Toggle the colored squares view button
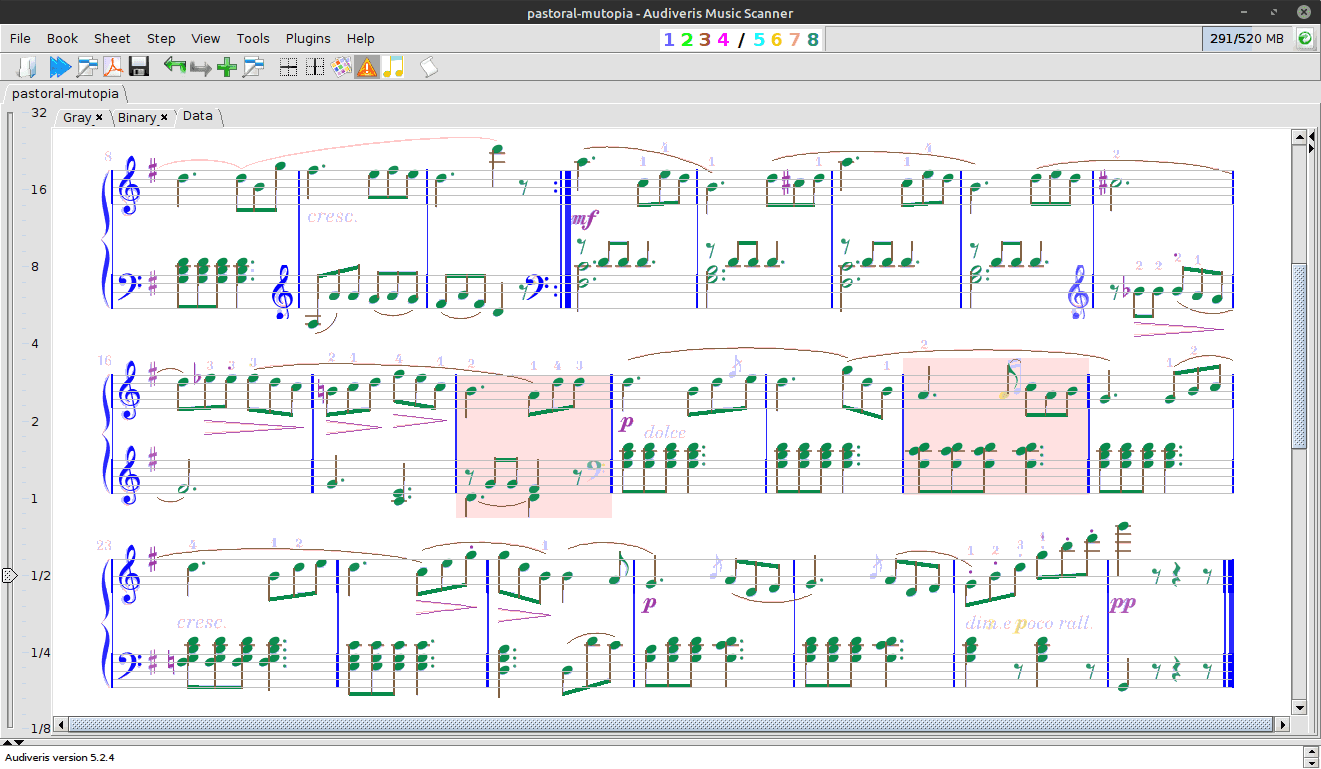The image size is (1321, 769). pyautogui.click(x=341, y=67)
